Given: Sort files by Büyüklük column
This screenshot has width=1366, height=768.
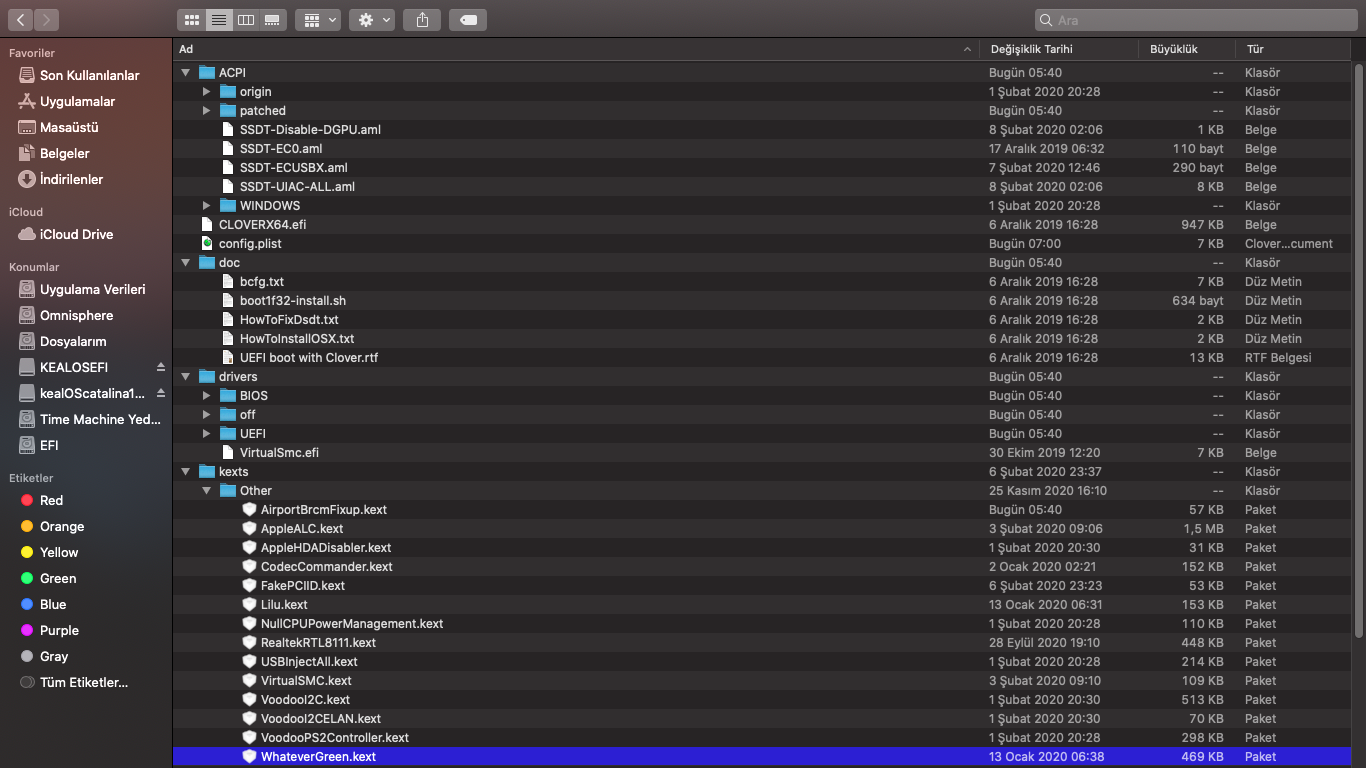Looking at the screenshot, I should (1173, 49).
